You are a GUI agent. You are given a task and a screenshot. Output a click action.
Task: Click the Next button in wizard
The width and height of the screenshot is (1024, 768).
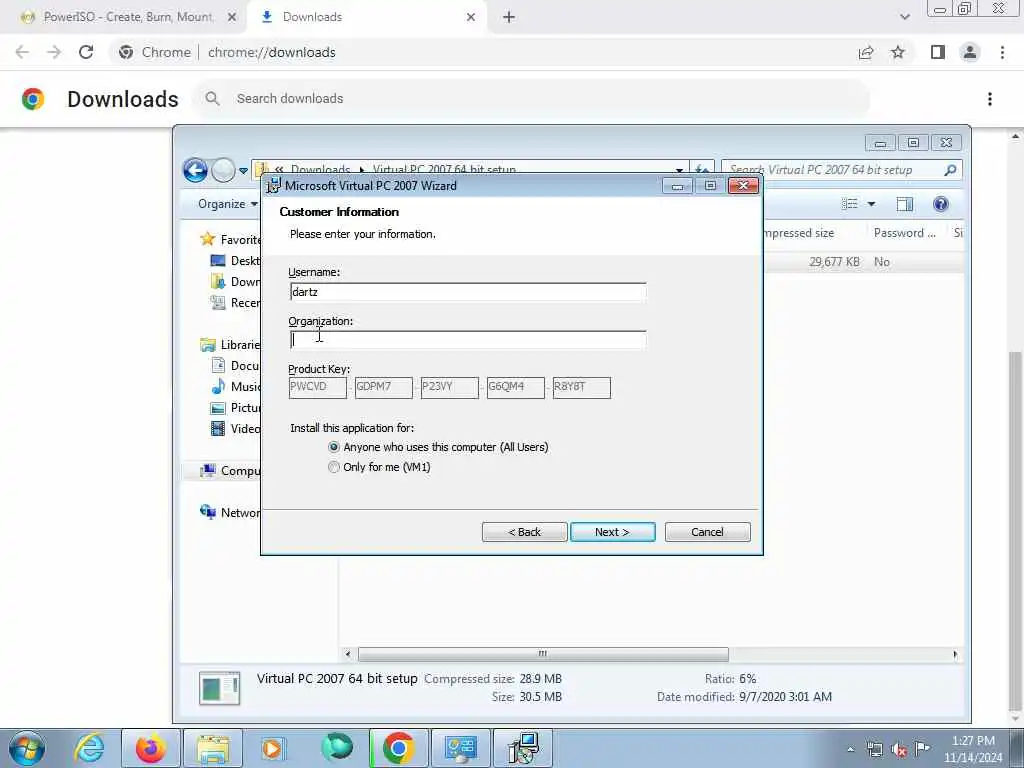click(x=613, y=532)
